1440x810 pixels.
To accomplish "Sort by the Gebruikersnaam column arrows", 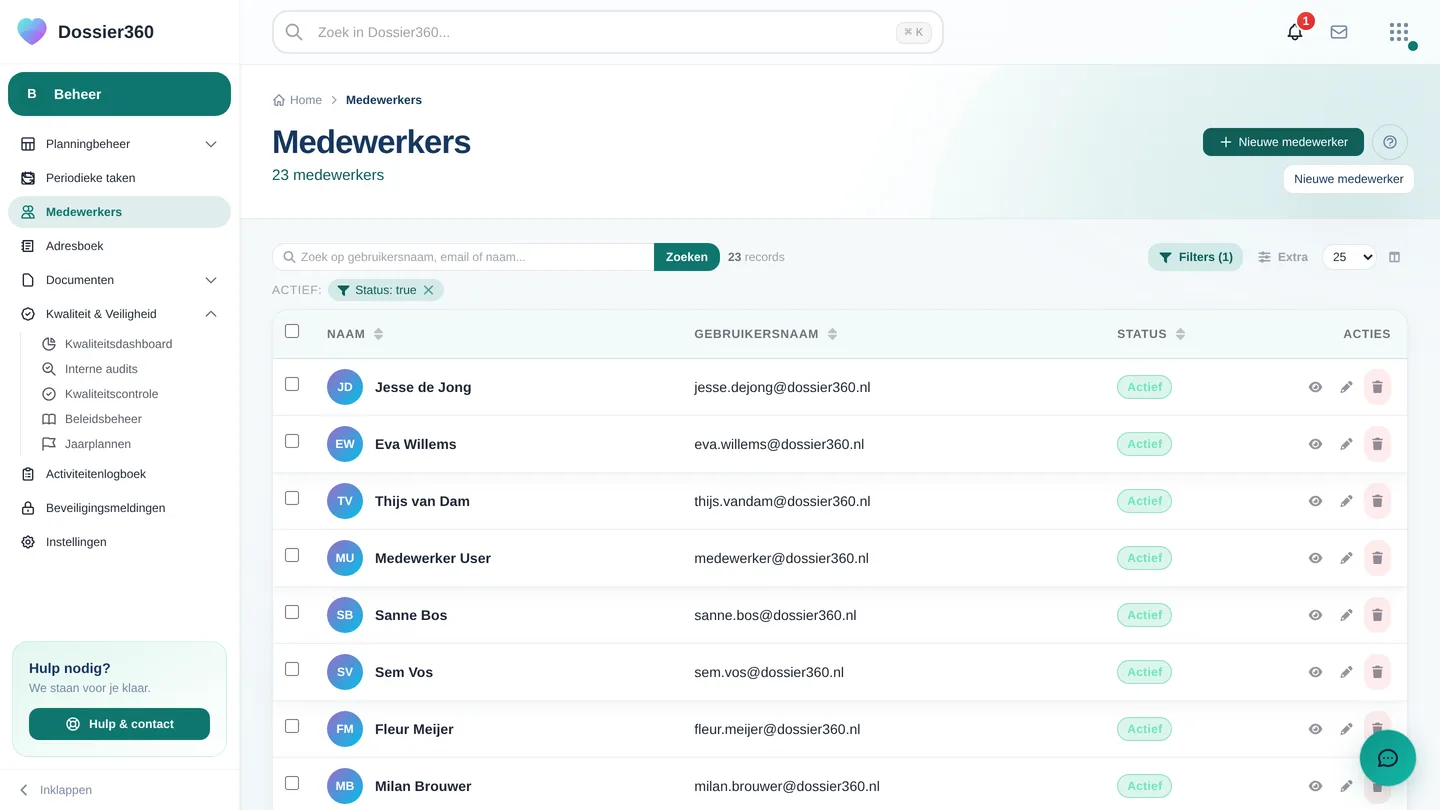I will 833,334.
